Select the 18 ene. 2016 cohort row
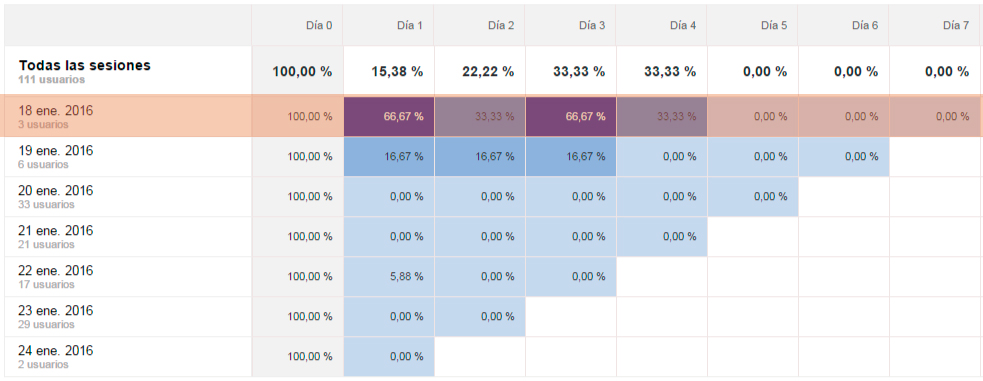The image size is (983, 381). pyautogui.click(x=492, y=116)
